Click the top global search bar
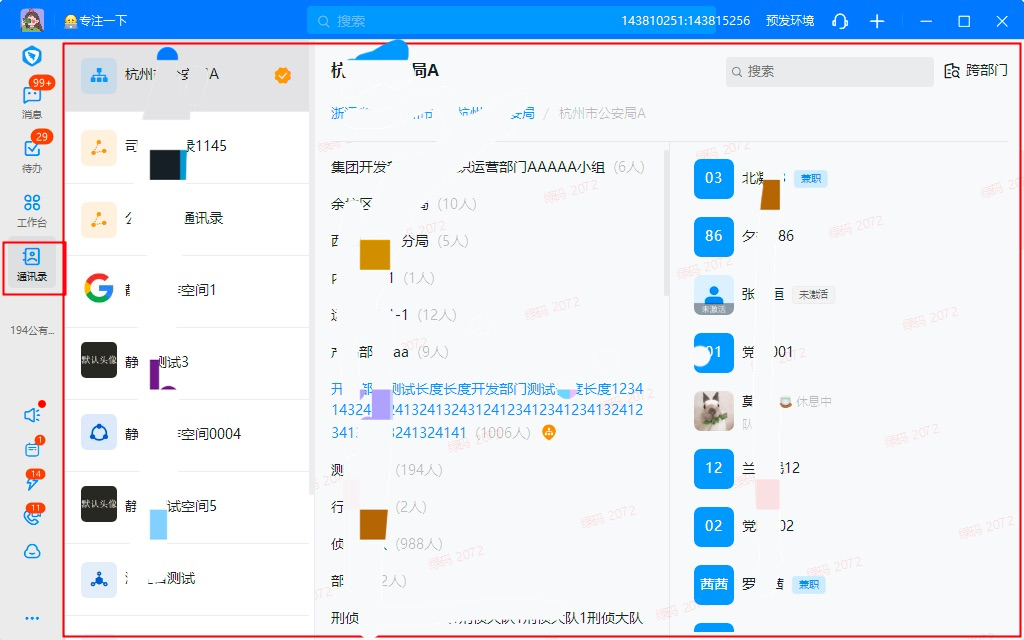Image resolution: width=1024 pixels, height=640 pixels. click(x=460, y=21)
